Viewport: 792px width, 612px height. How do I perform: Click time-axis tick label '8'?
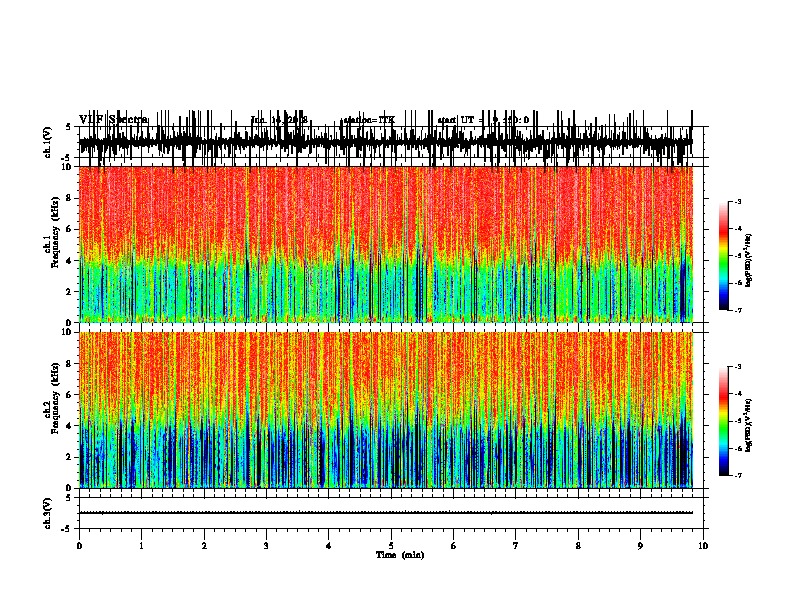tap(578, 546)
